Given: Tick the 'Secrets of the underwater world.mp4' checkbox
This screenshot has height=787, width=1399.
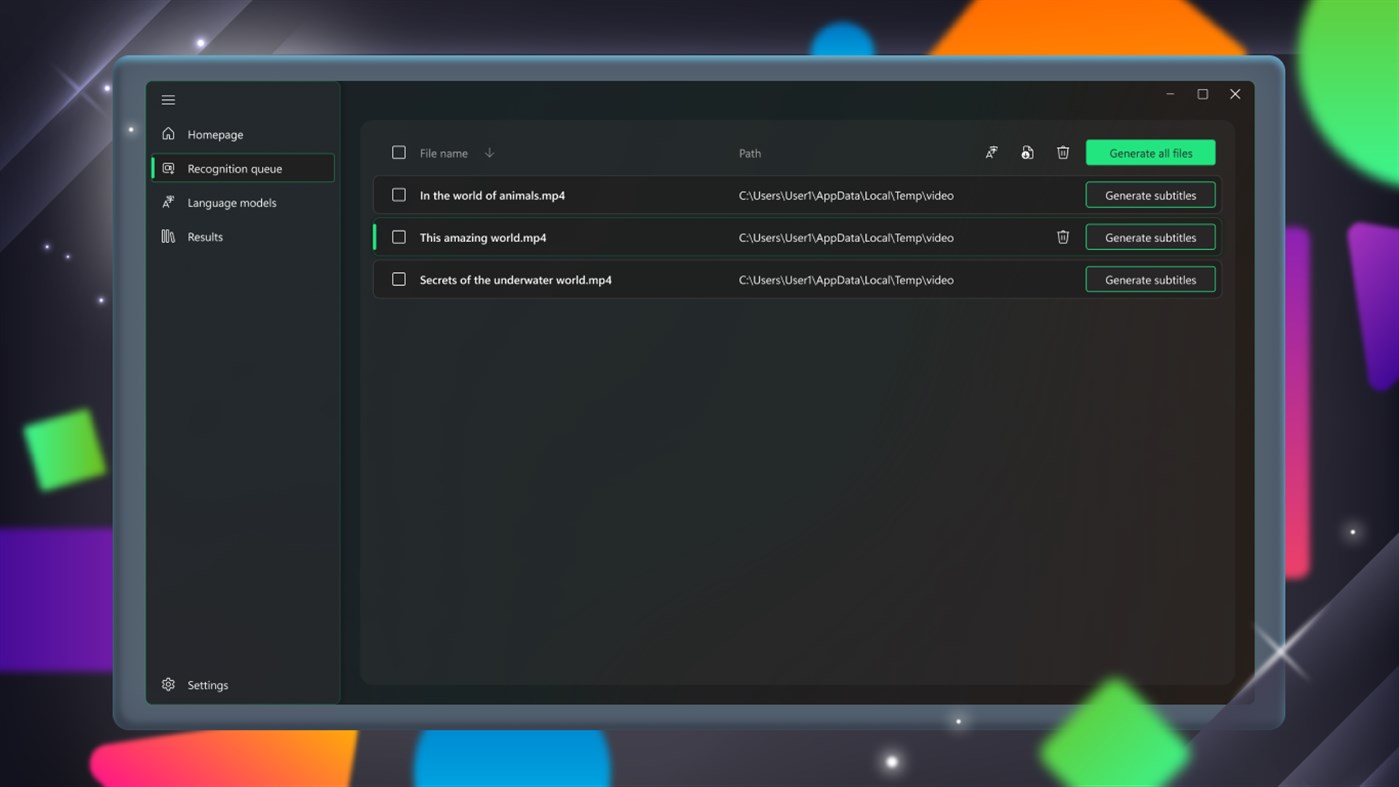Looking at the screenshot, I should click(399, 279).
